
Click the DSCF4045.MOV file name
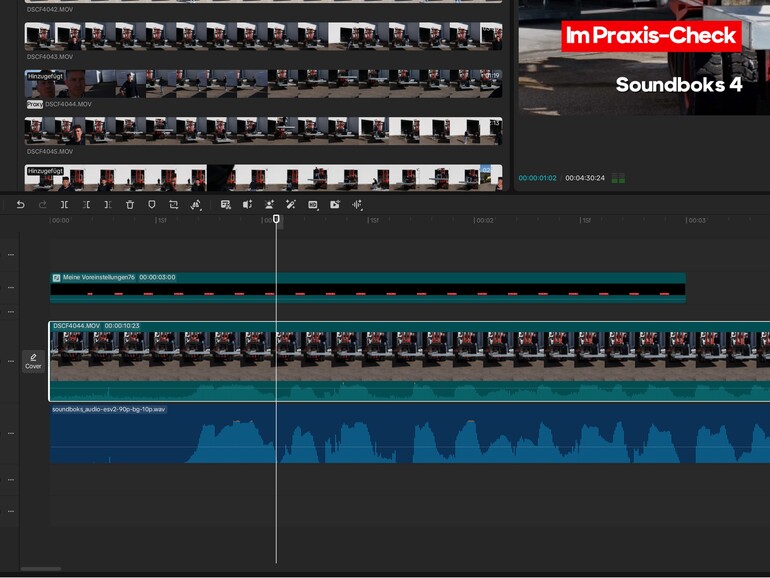click(x=50, y=151)
